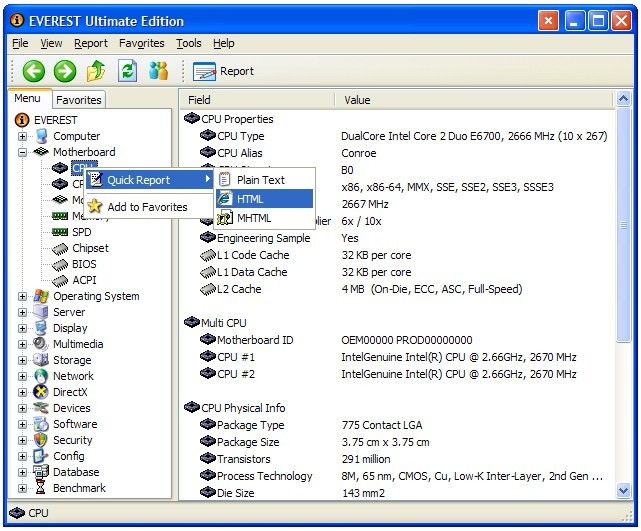This screenshot has height=531, width=641.
Task: Click the scrollbar down arrow
Action: 623,490
